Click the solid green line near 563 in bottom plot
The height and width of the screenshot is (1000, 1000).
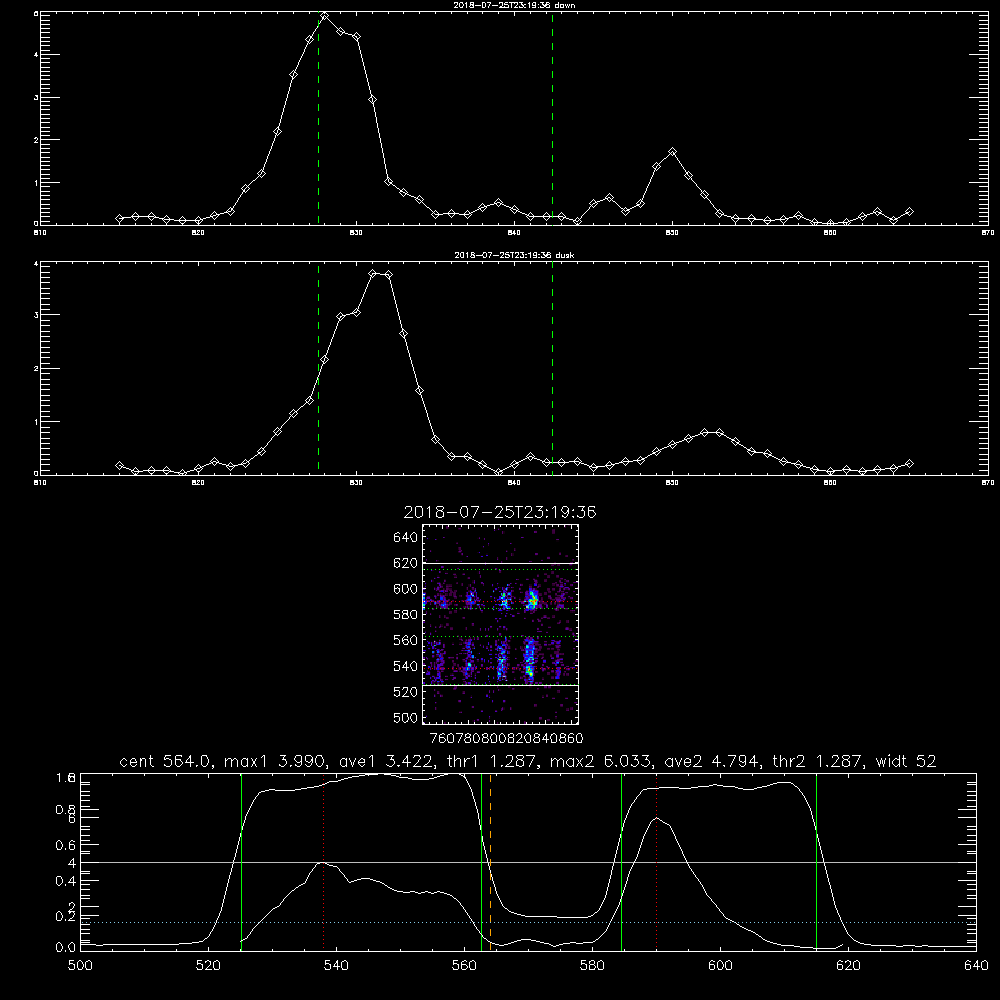(482, 861)
